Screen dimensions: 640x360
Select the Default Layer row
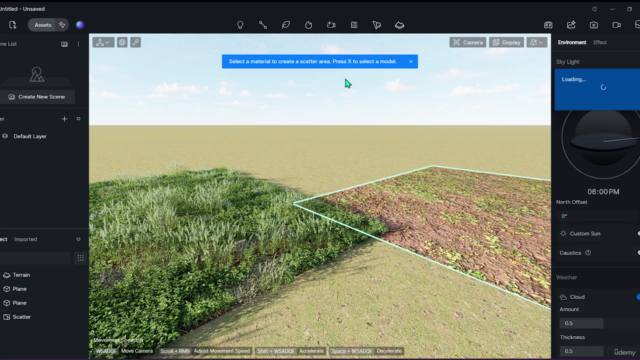tap(44, 136)
